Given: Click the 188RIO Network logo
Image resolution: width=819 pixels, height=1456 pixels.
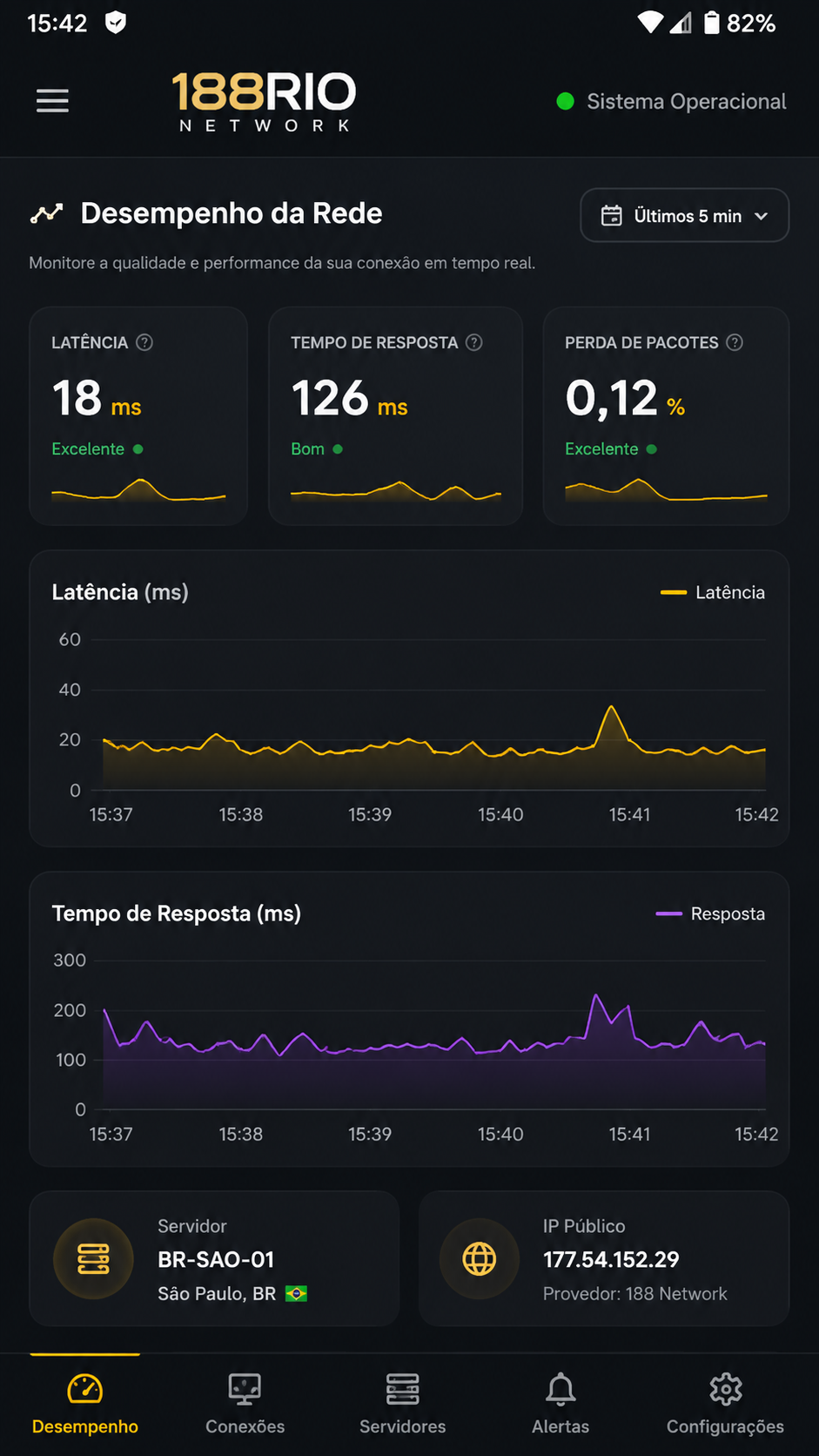Looking at the screenshot, I should [x=265, y=102].
